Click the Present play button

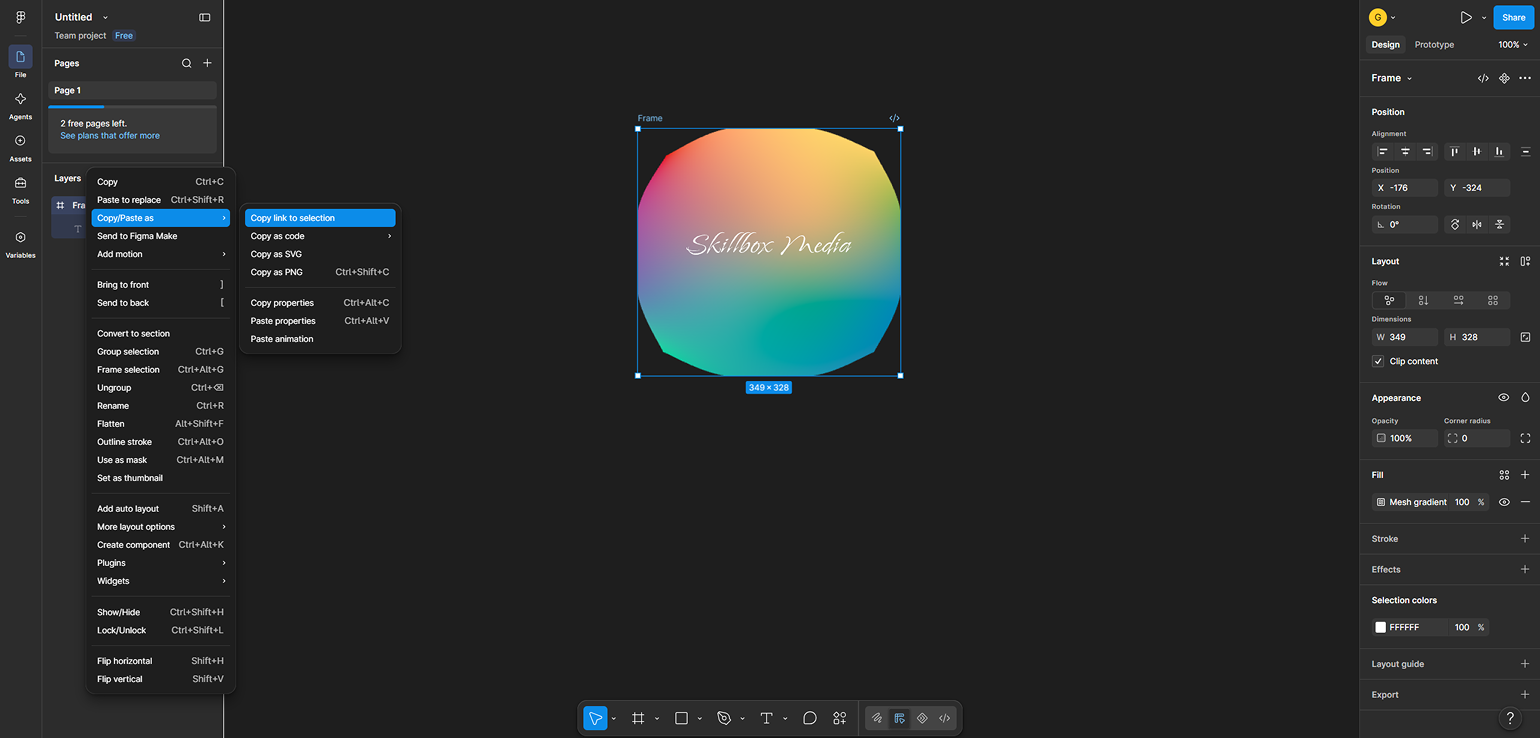(1466, 17)
